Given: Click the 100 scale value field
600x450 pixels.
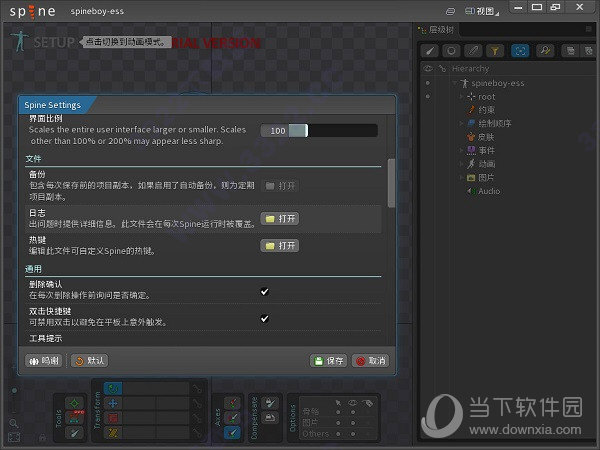Looking at the screenshot, I should (275, 130).
